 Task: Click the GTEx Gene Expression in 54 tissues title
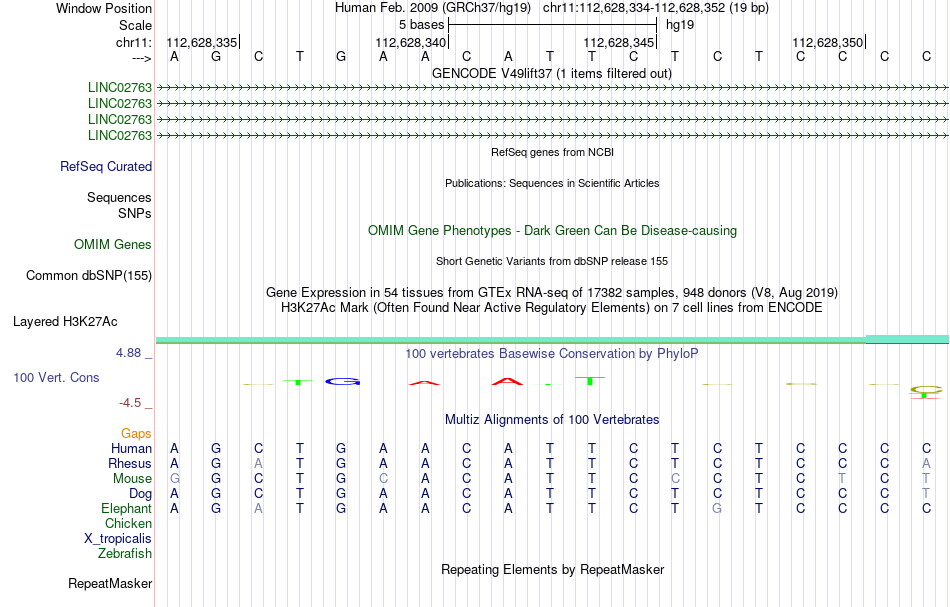click(x=552, y=293)
